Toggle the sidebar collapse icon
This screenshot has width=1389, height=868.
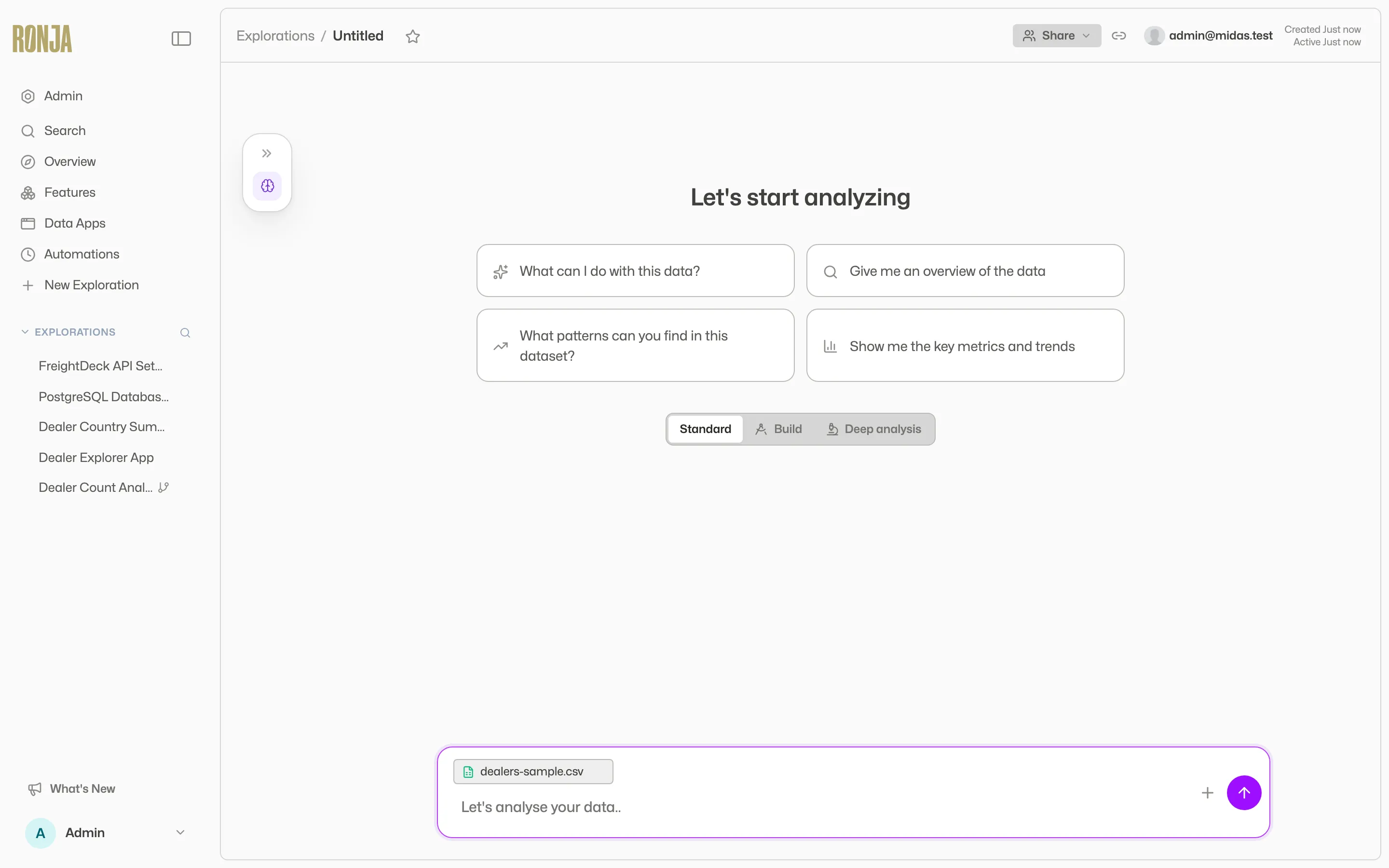coord(181,39)
